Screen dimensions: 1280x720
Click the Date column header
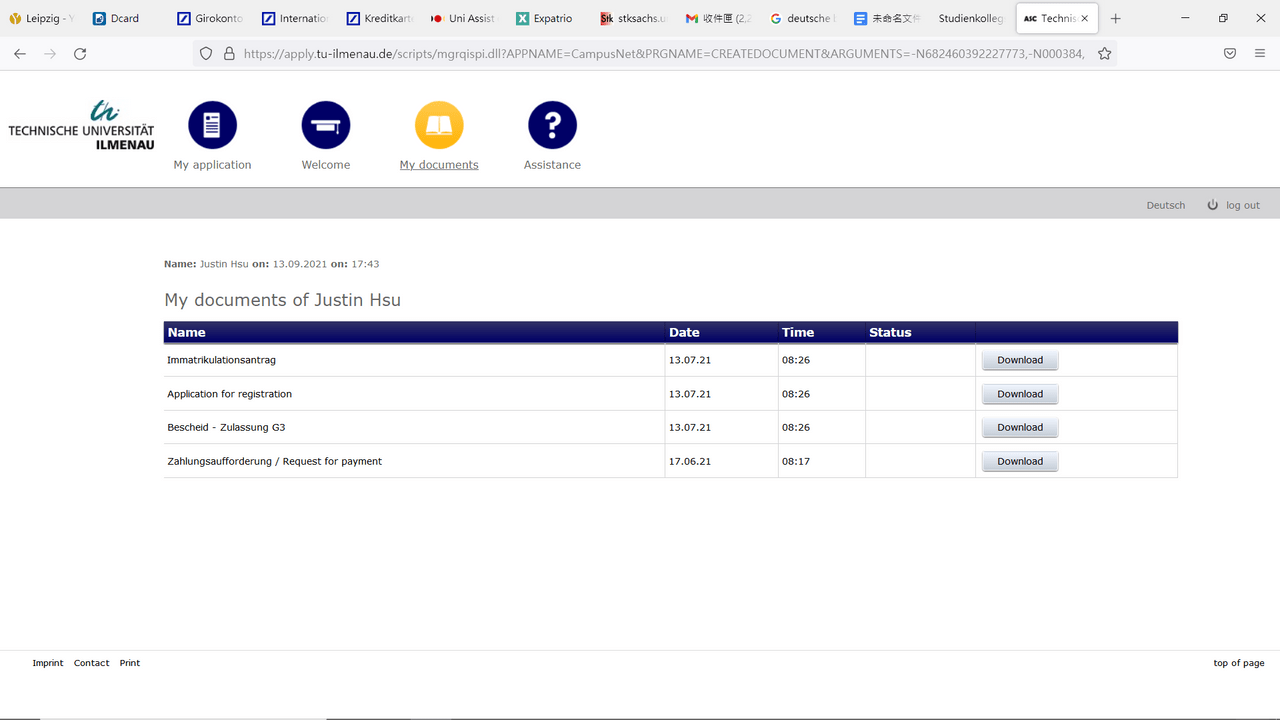722,332
